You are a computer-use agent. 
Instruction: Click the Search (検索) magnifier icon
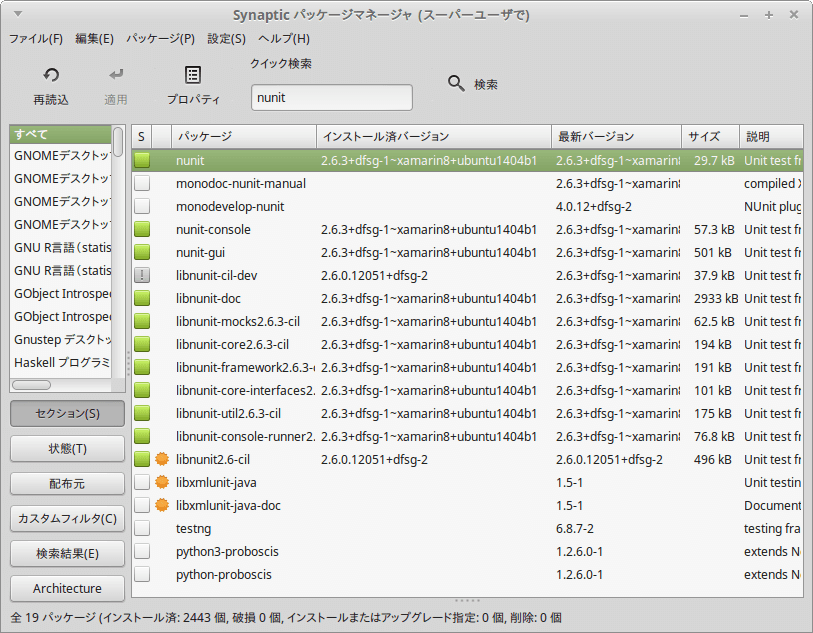coord(456,83)
